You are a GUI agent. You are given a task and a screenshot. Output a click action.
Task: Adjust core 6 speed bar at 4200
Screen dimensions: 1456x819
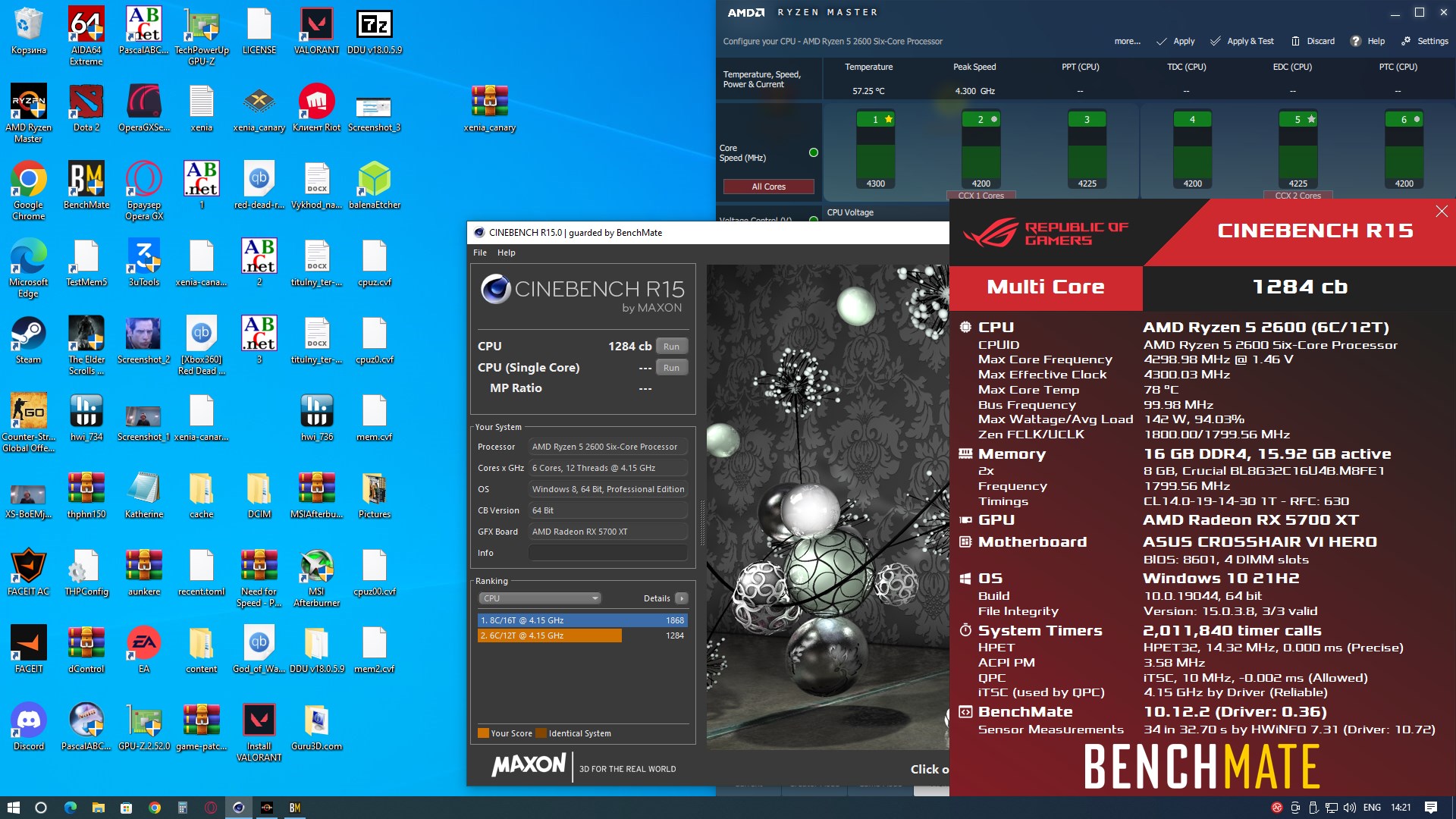pos(1404,152)
